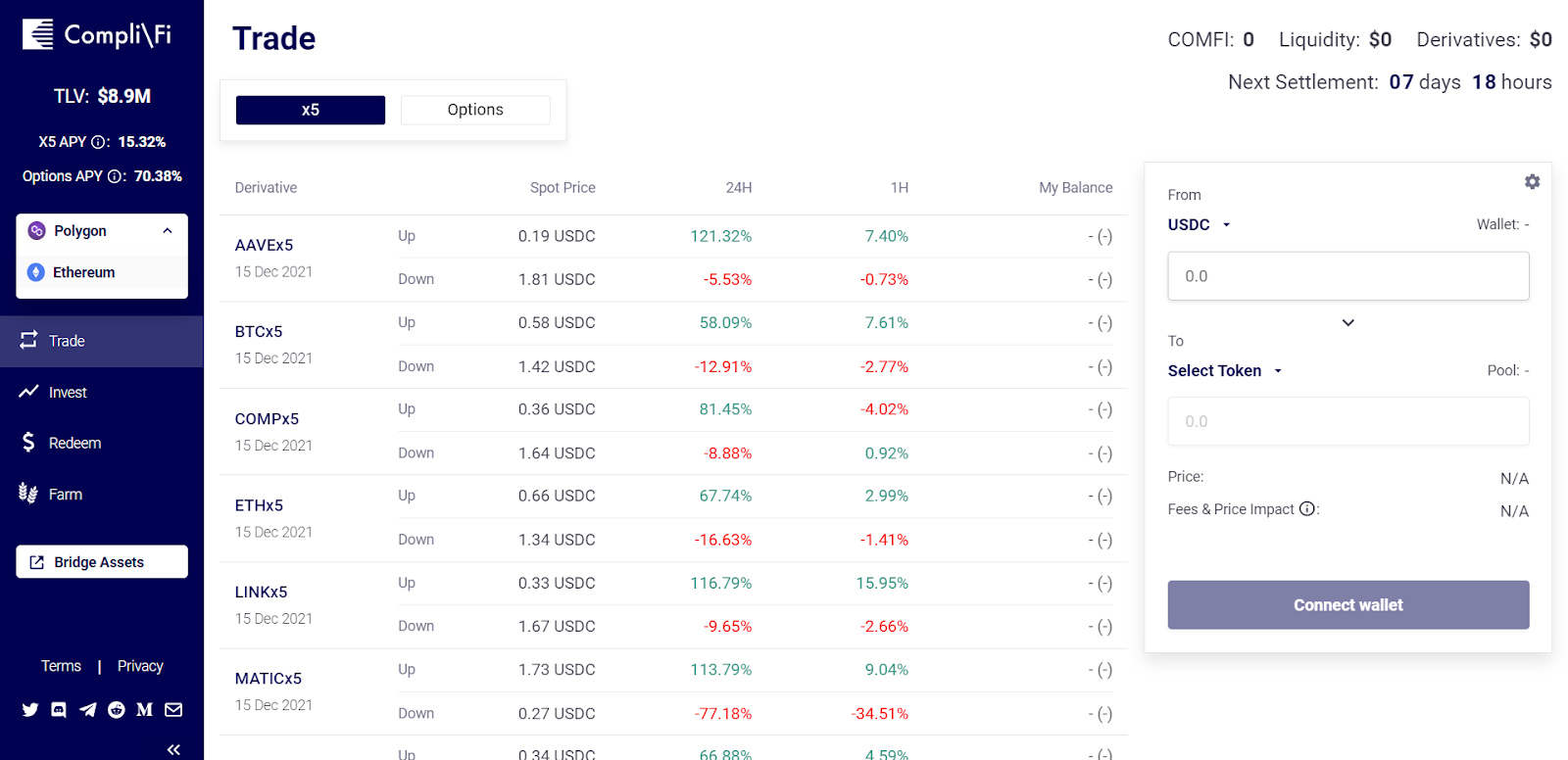Select the LINKx5 derivative name
Screen dimensions: 1568x760
pos(261,593)
